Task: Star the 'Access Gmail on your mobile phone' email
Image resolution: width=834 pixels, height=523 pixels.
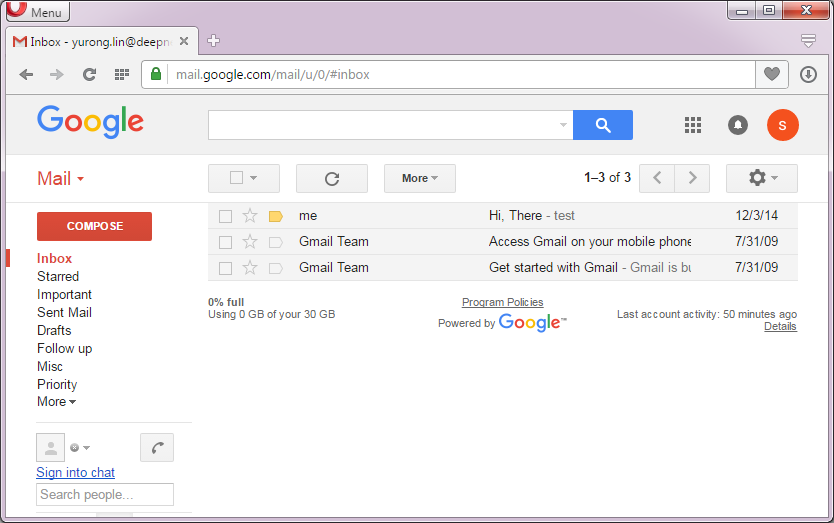Action: pyautogui.click(x=250, y=242)
